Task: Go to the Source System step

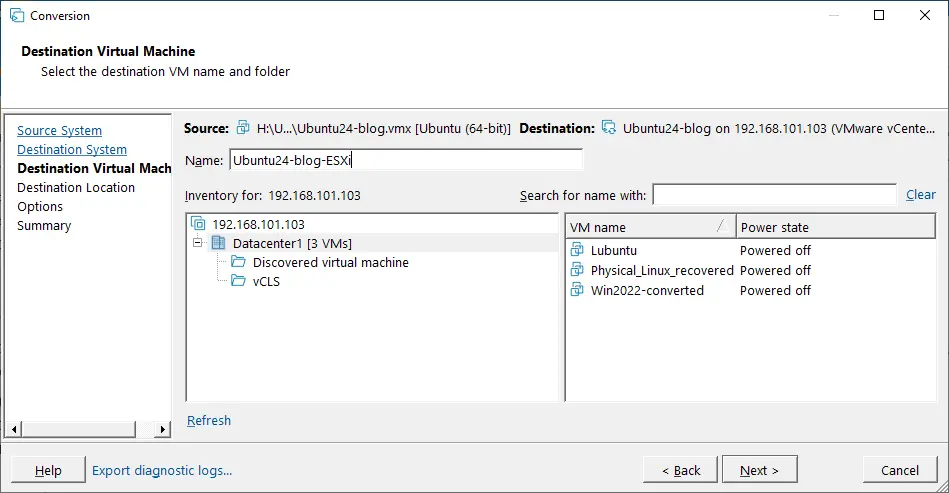Action: point(59,131)
